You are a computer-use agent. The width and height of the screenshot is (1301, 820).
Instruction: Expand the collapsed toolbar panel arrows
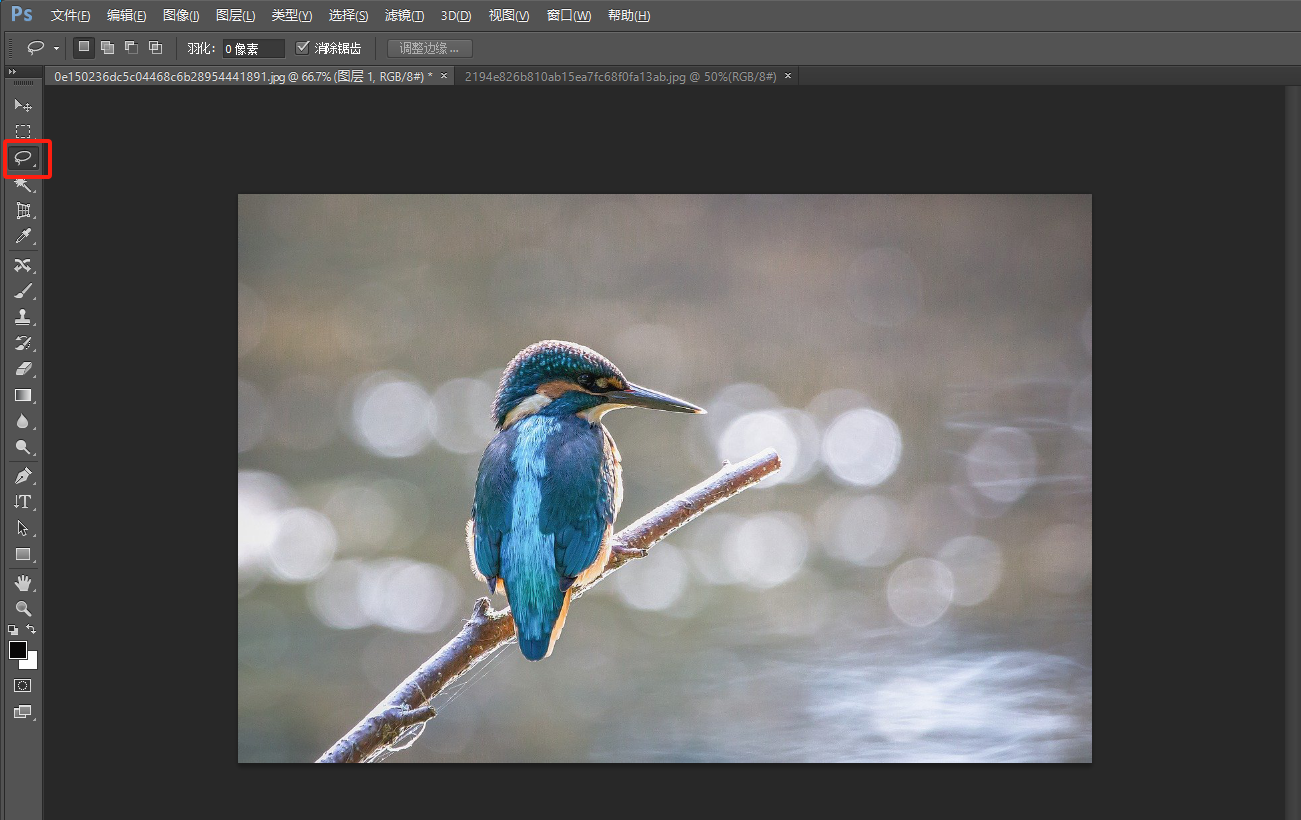coord(12,72)
